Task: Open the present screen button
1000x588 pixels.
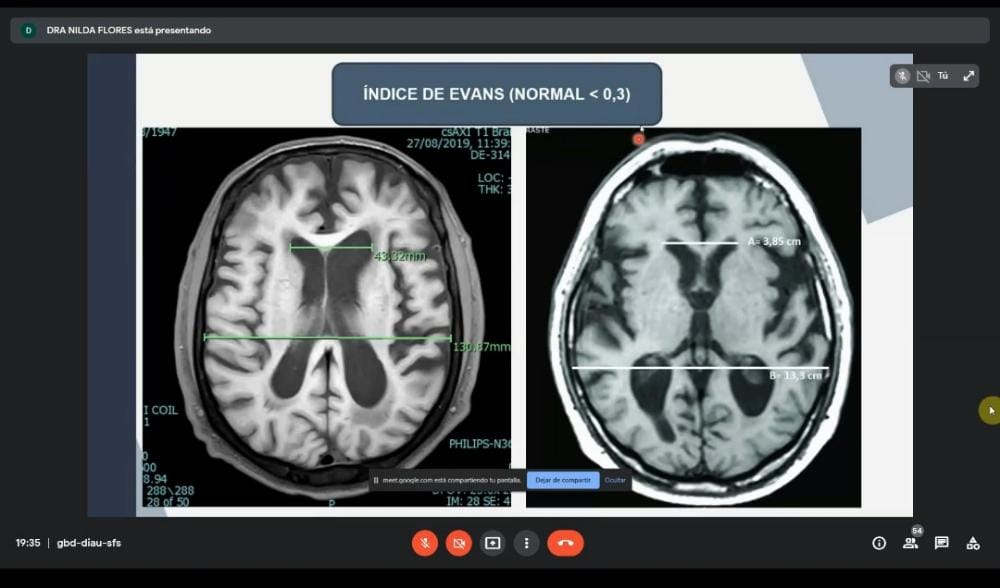Action: pos(492,543)
